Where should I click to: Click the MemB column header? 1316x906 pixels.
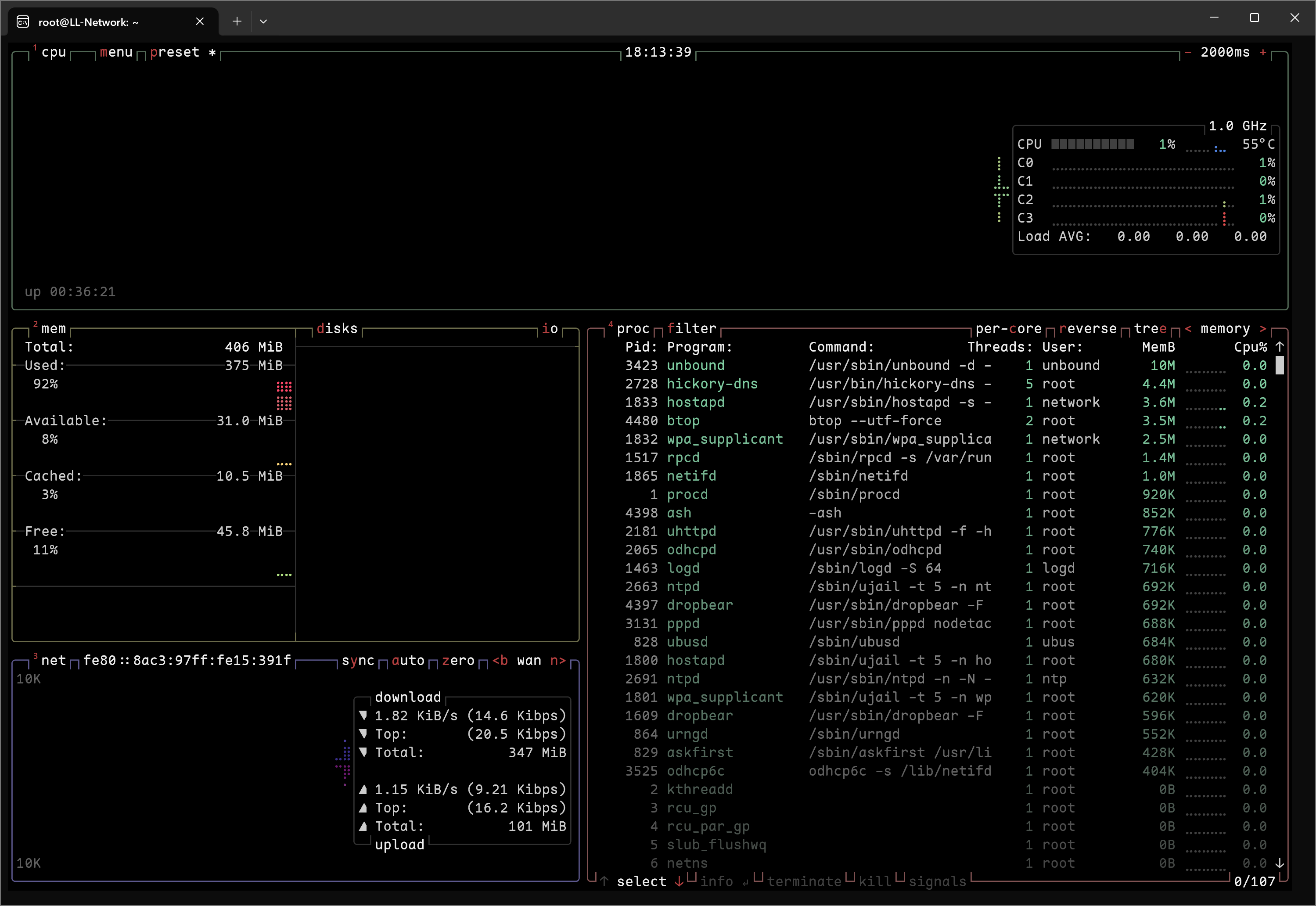(1159, 347)
